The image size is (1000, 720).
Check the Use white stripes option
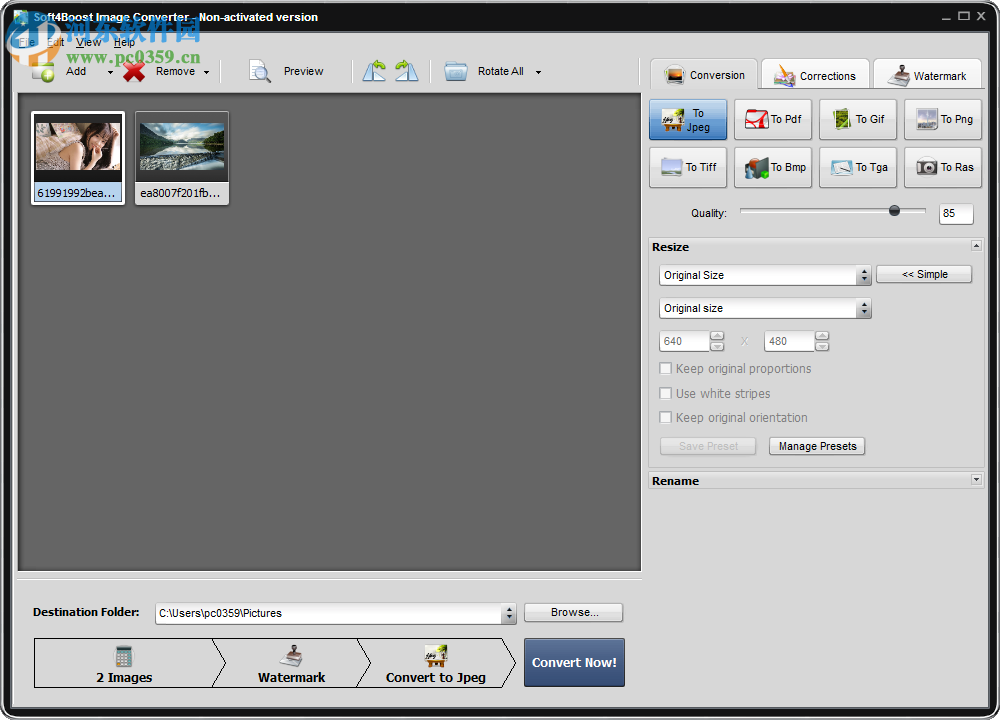(666, 393)
